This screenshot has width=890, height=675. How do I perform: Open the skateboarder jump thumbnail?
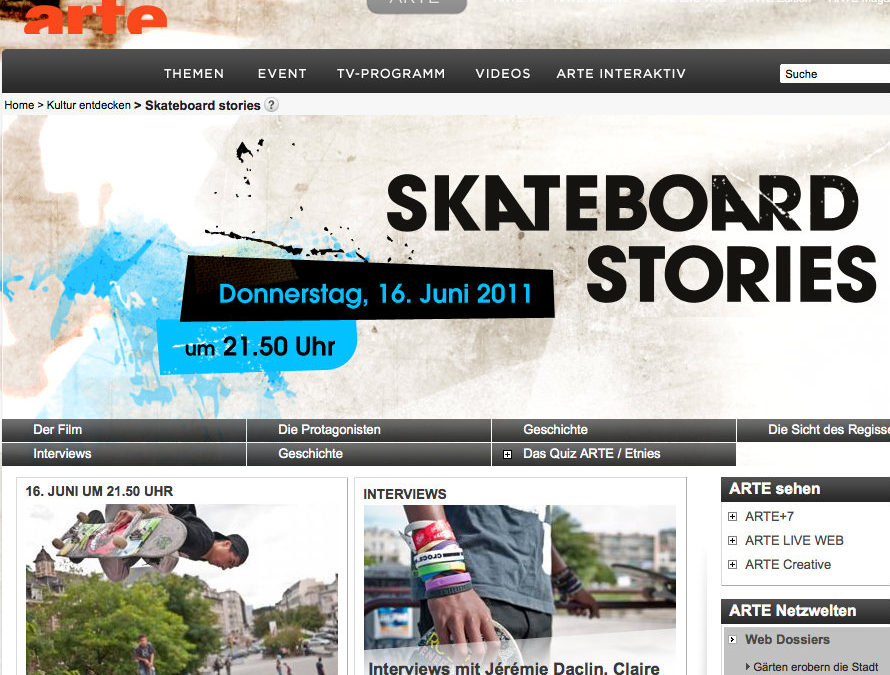click(182, 589)
